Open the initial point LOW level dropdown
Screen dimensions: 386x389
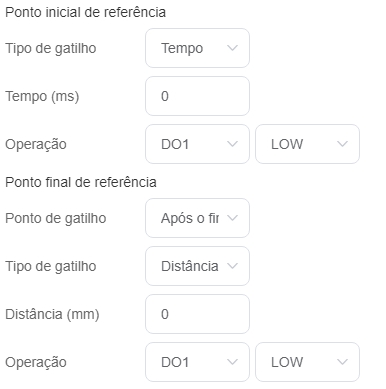click(307, 144)
